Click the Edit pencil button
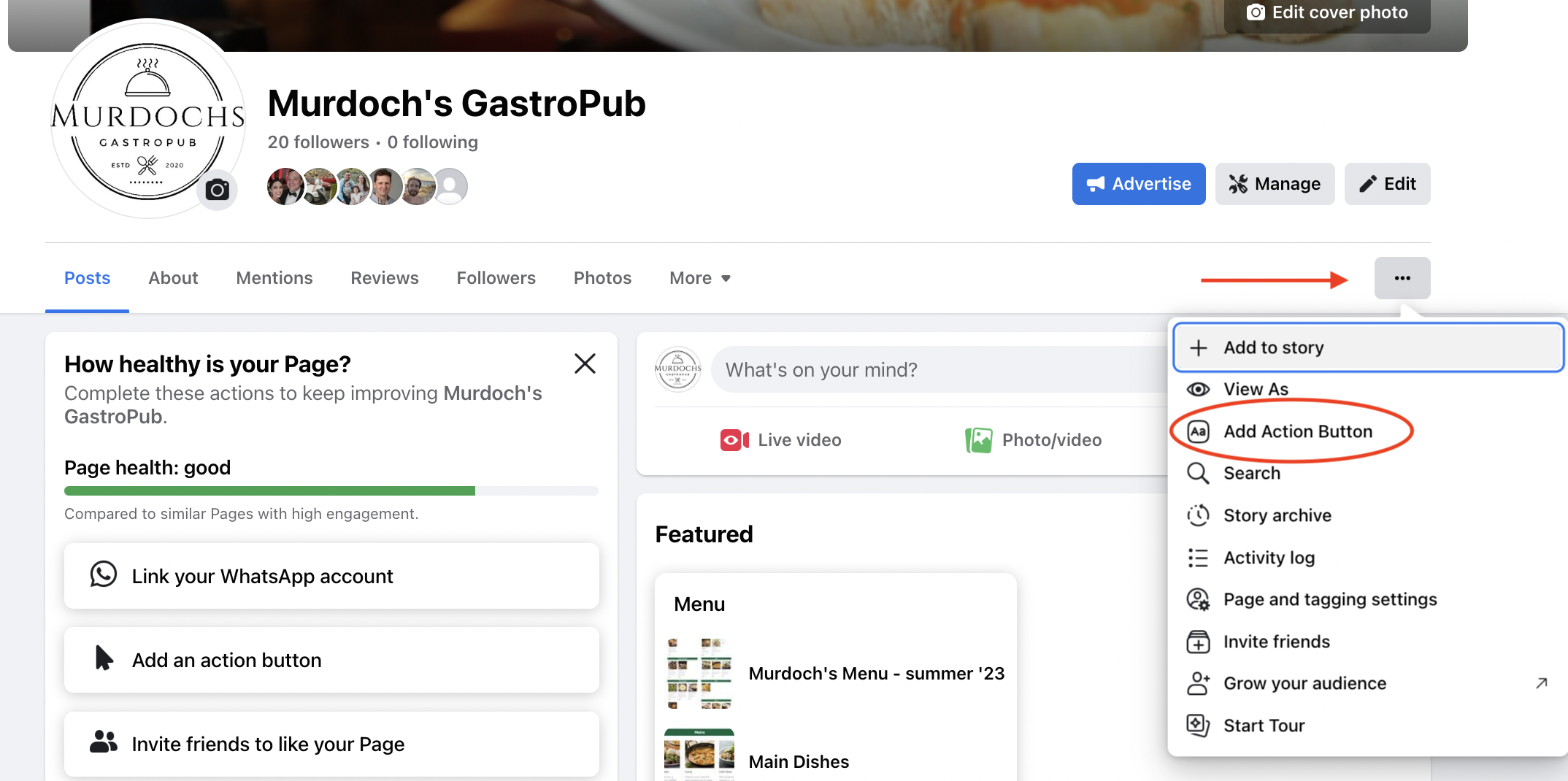The width and height of the screenshot is (1568, 781). [x=1387, y=184]
